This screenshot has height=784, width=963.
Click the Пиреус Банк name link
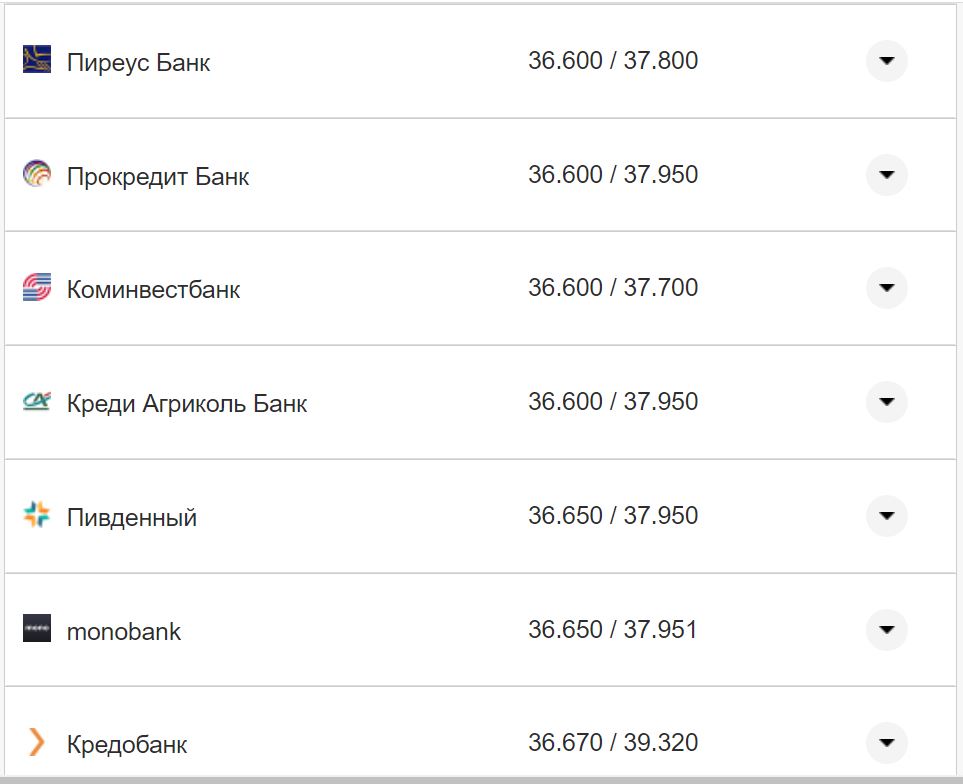[x=137, y=62]
